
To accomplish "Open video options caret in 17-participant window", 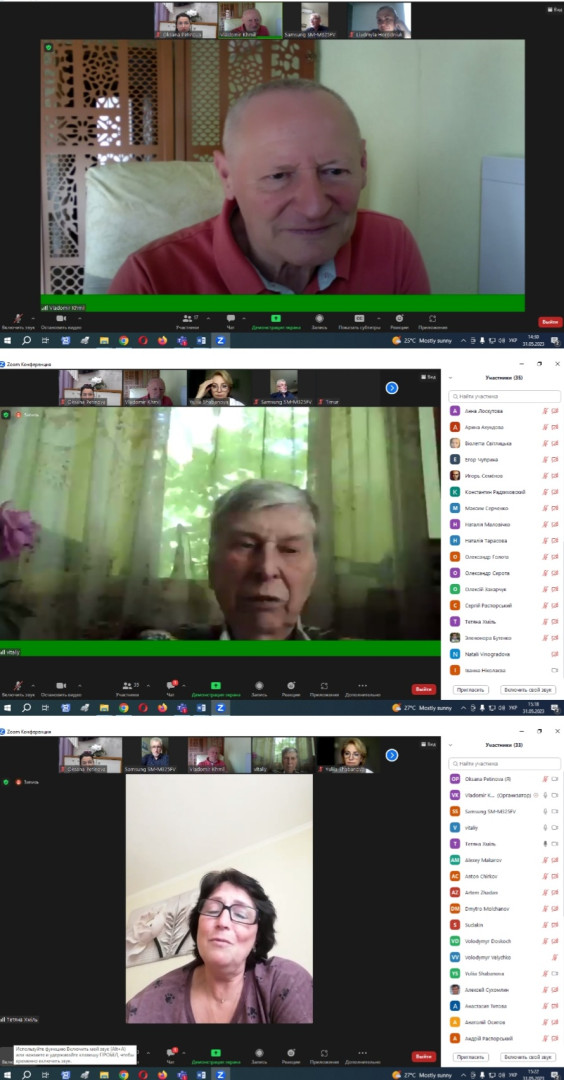I will (x=80, y=318).
